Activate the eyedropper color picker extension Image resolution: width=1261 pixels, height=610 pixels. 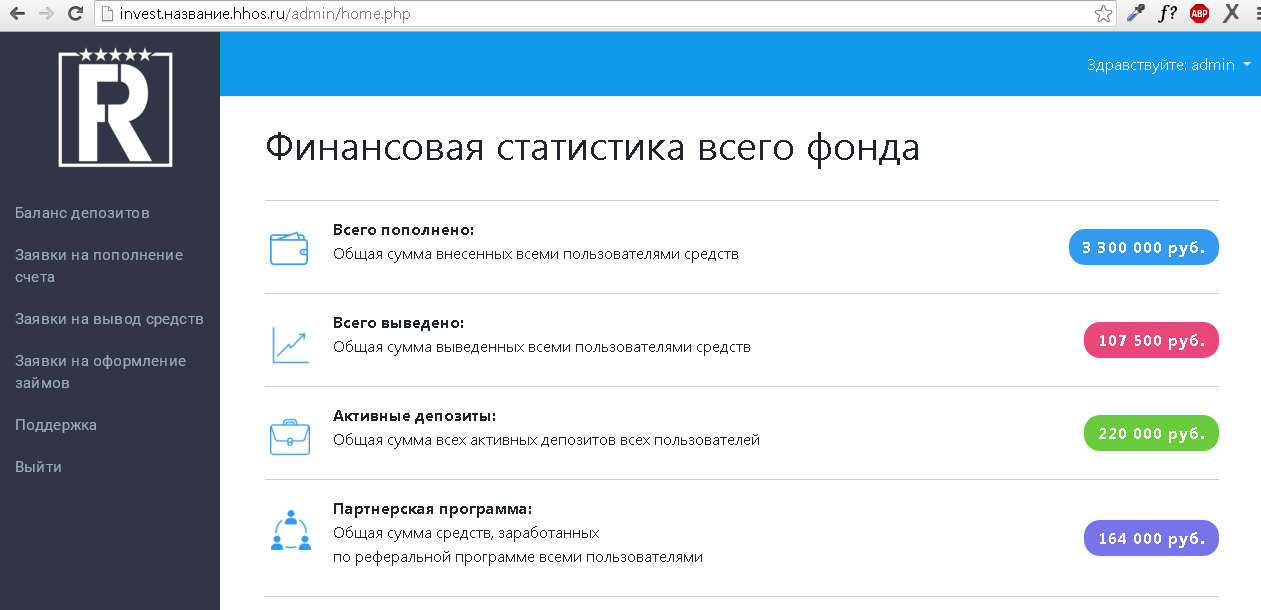[1135, 14]
